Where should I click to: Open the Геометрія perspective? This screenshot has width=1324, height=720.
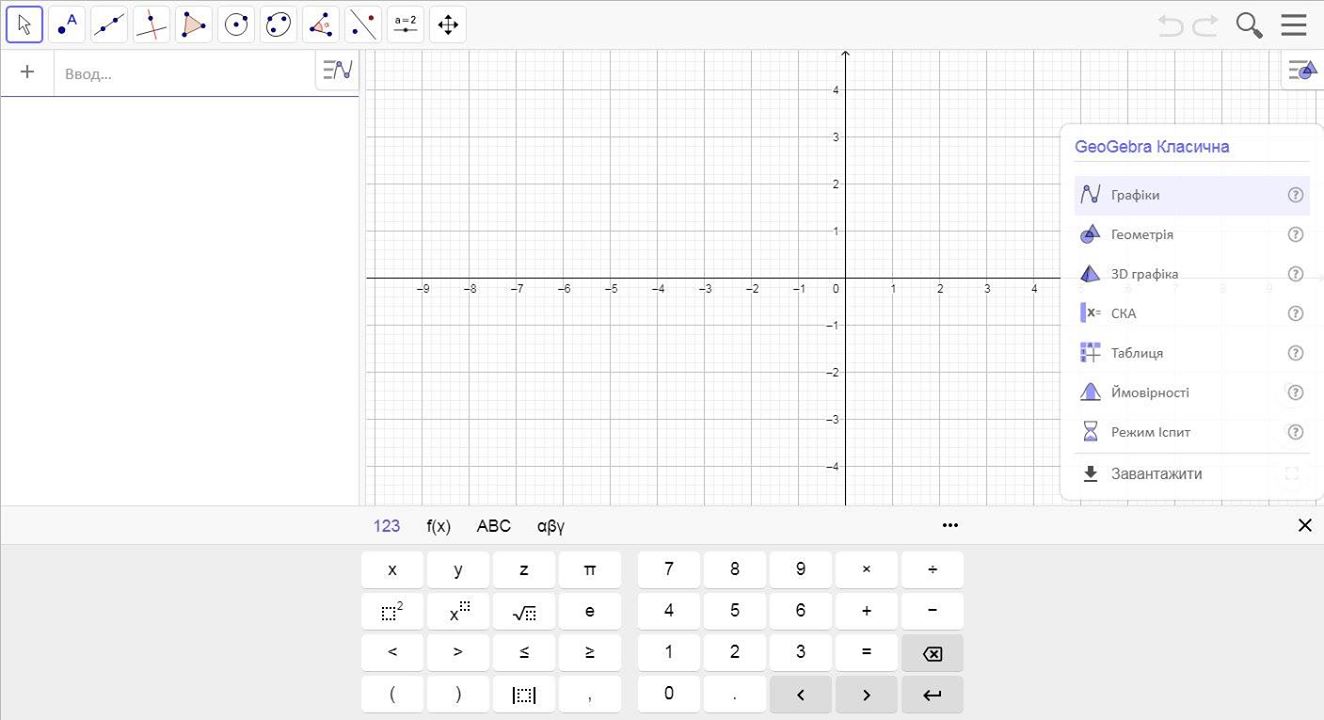click(1141, 235)
